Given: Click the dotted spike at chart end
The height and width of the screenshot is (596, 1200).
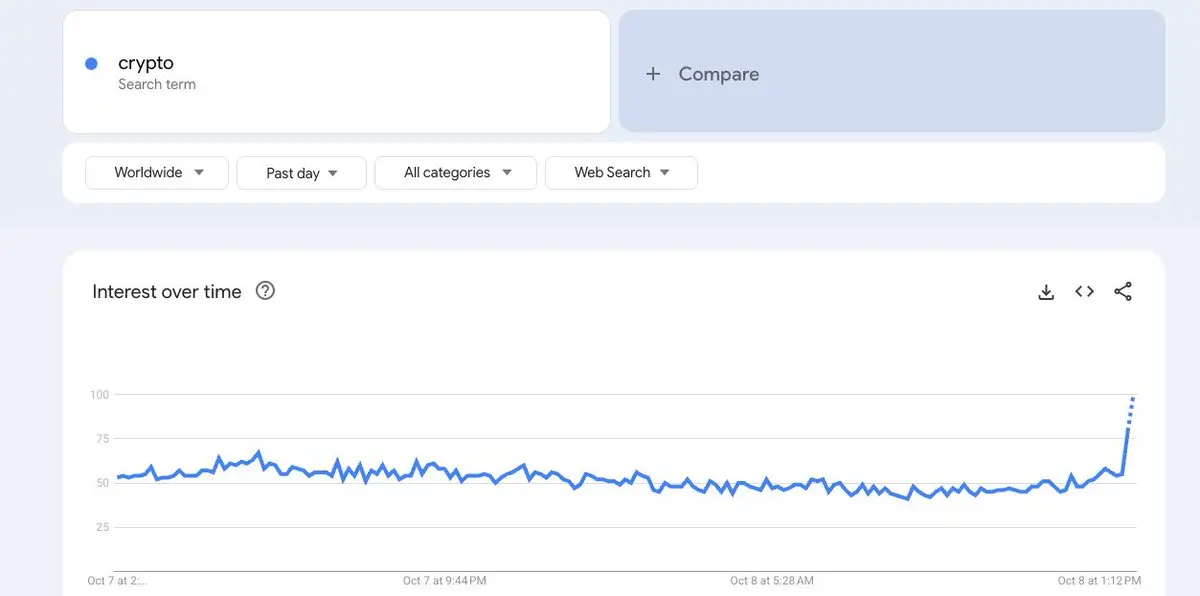Looking at the screenshot, I should pyautogui.click(x=1131, y=411).
